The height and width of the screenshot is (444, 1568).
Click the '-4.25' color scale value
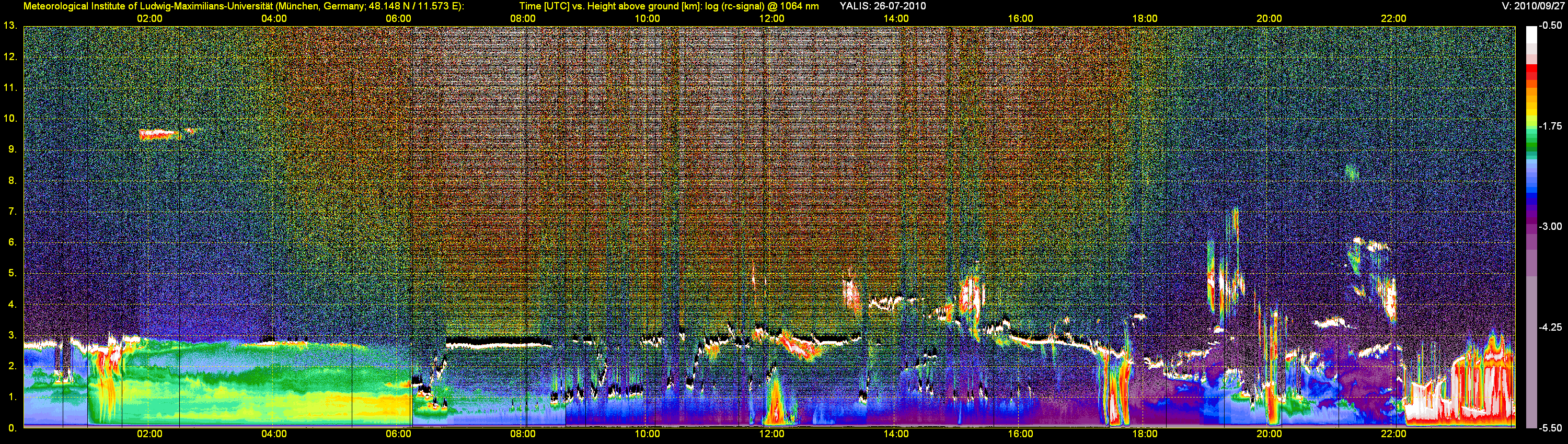click(1550, 327)
